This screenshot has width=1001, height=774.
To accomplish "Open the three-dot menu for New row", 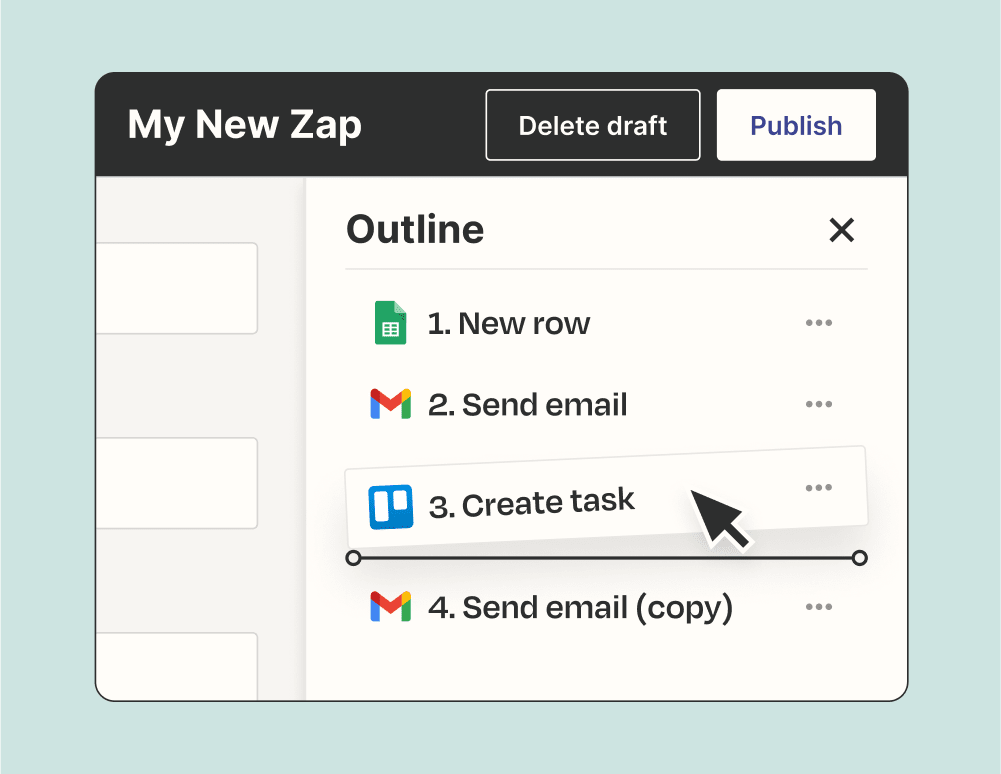I will point(818,322).
